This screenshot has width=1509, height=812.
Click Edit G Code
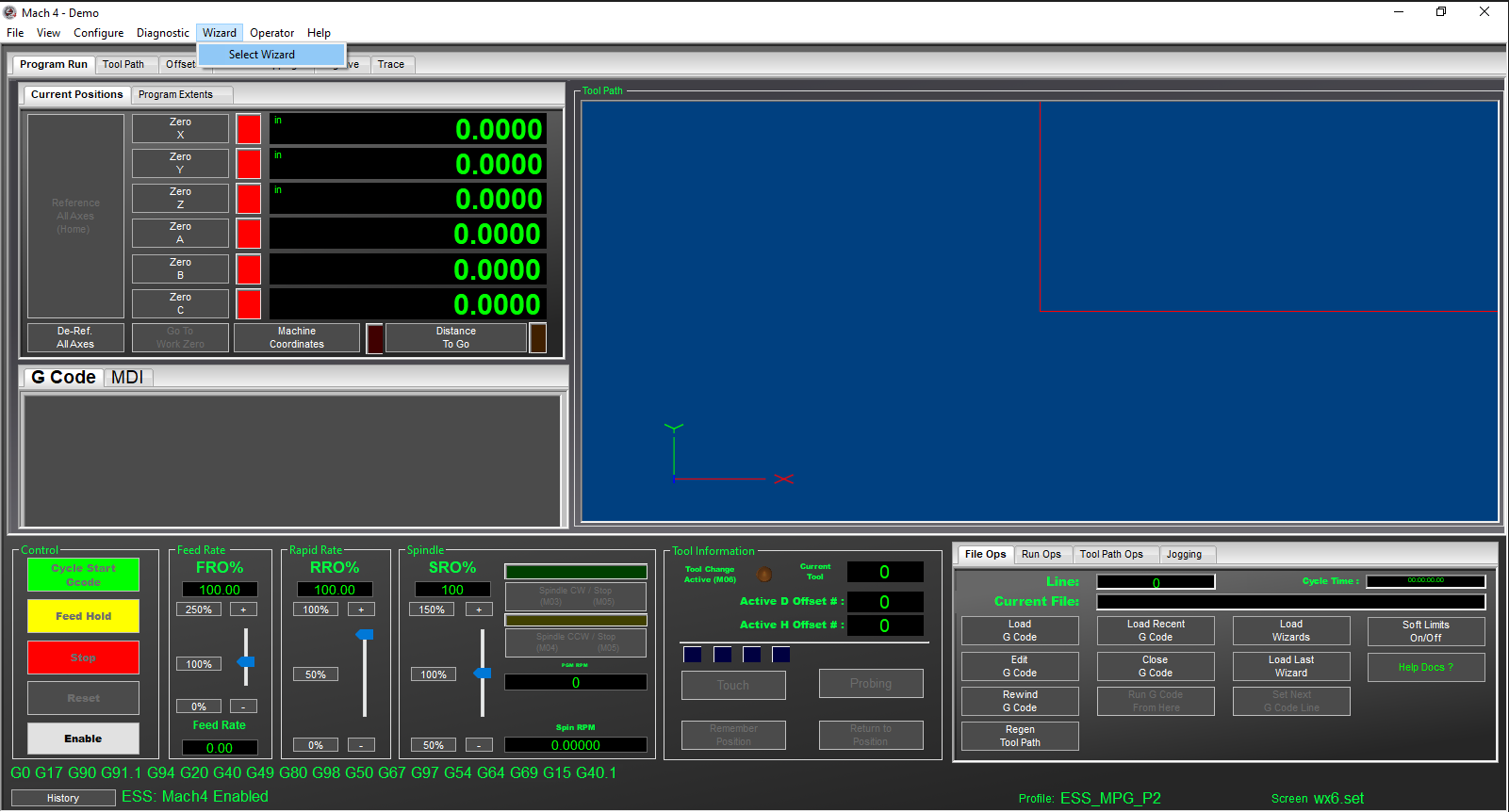point(1020,667)
